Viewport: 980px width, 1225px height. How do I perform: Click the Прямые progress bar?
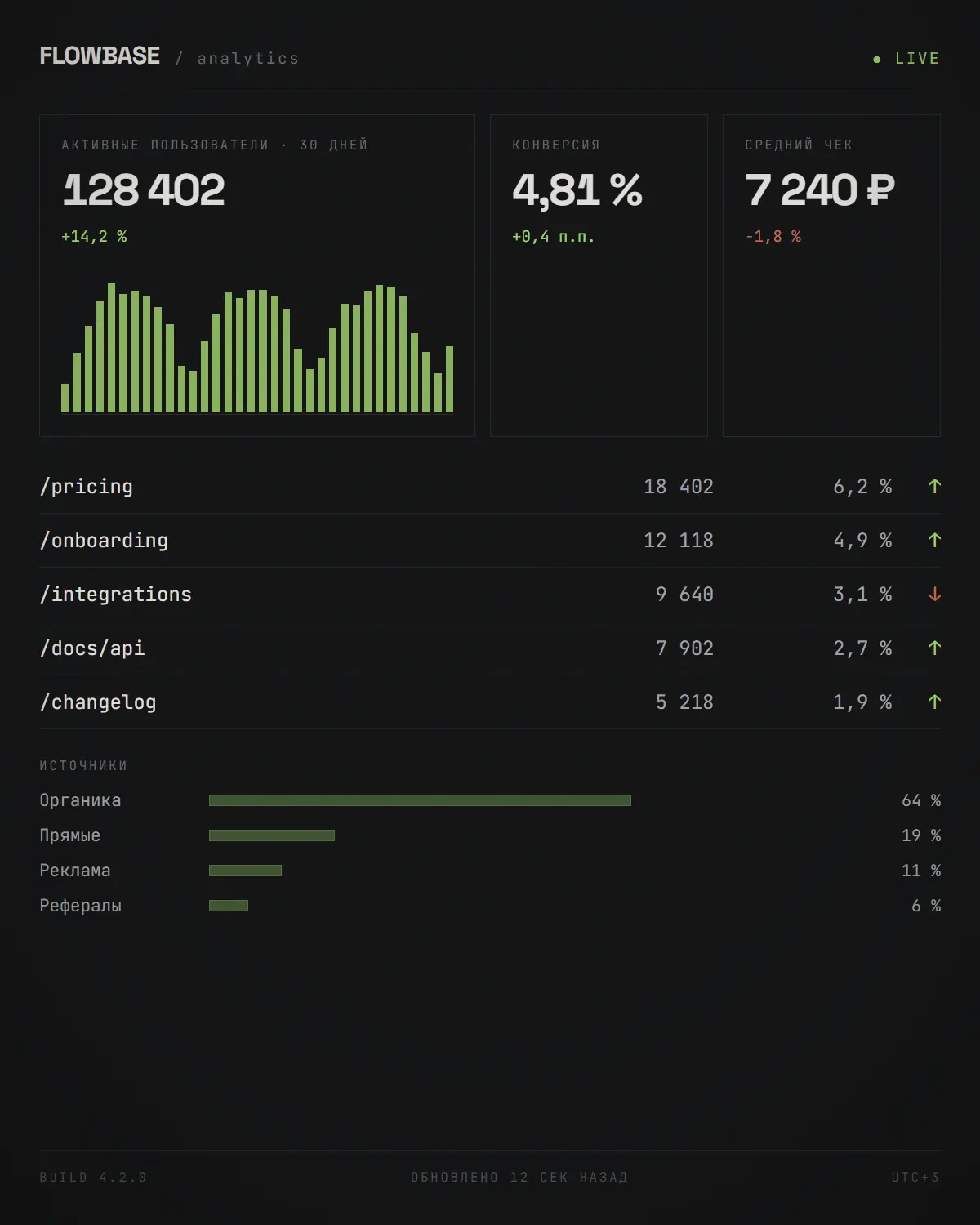click(272, 835)
